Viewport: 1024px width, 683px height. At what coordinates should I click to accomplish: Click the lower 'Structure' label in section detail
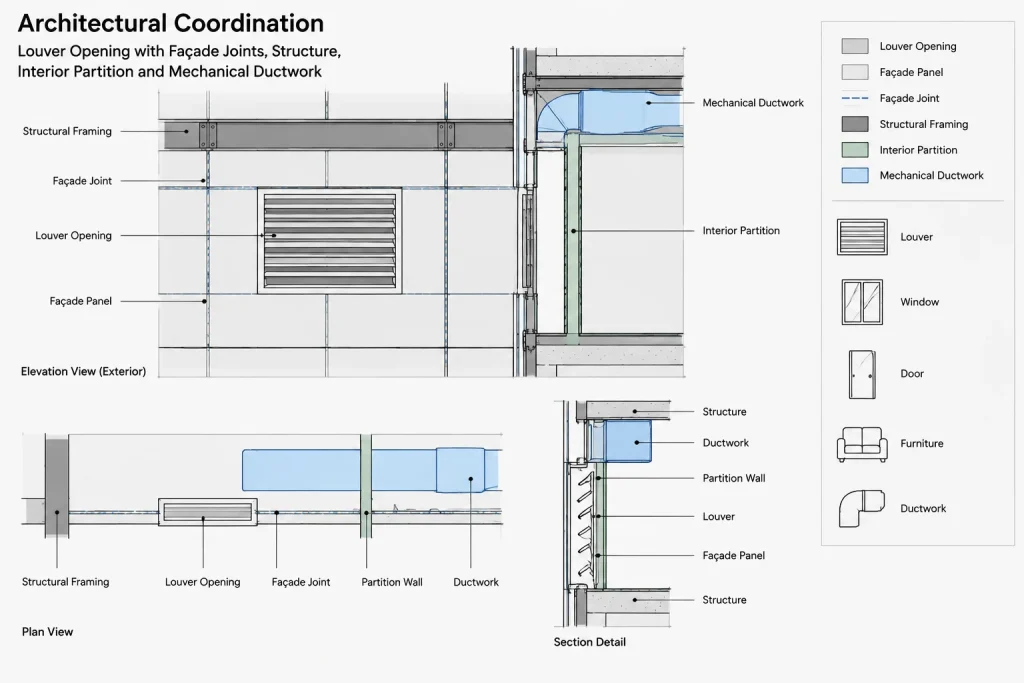point(724,600)
